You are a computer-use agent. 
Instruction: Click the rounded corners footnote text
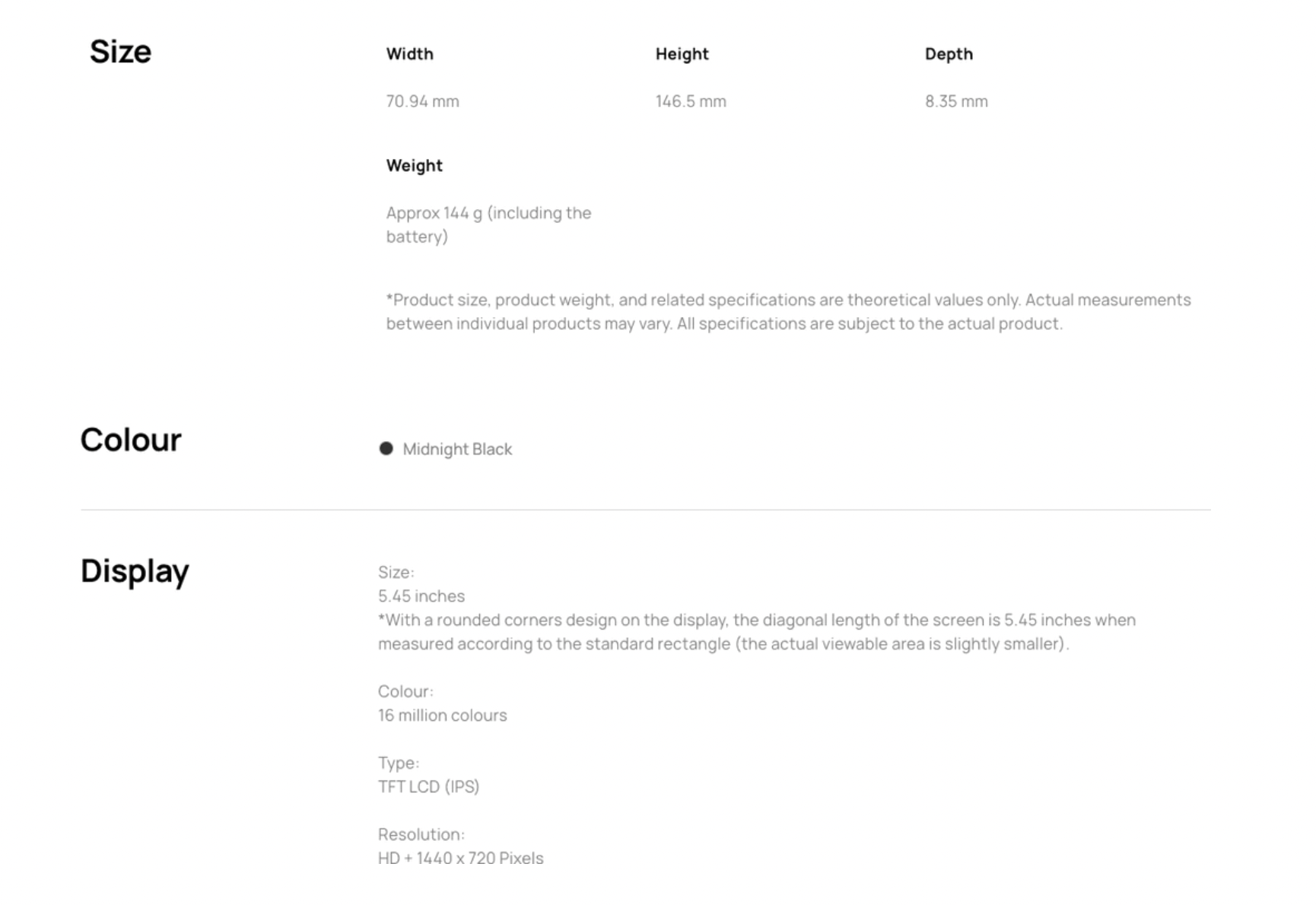757,632
